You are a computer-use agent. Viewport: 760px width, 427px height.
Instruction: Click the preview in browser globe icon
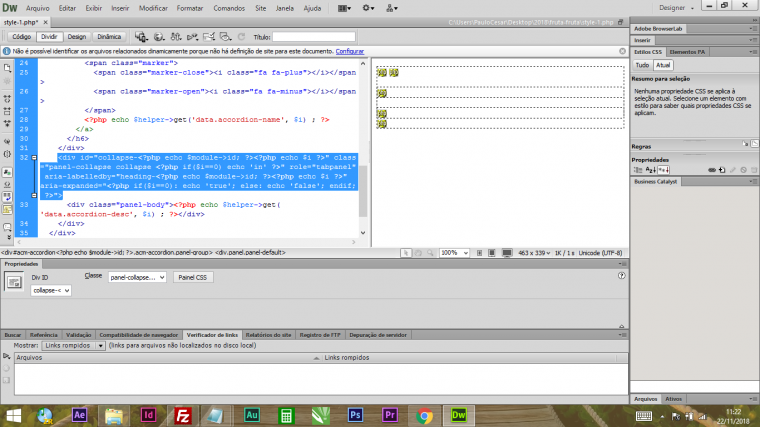tap(158, 36)
